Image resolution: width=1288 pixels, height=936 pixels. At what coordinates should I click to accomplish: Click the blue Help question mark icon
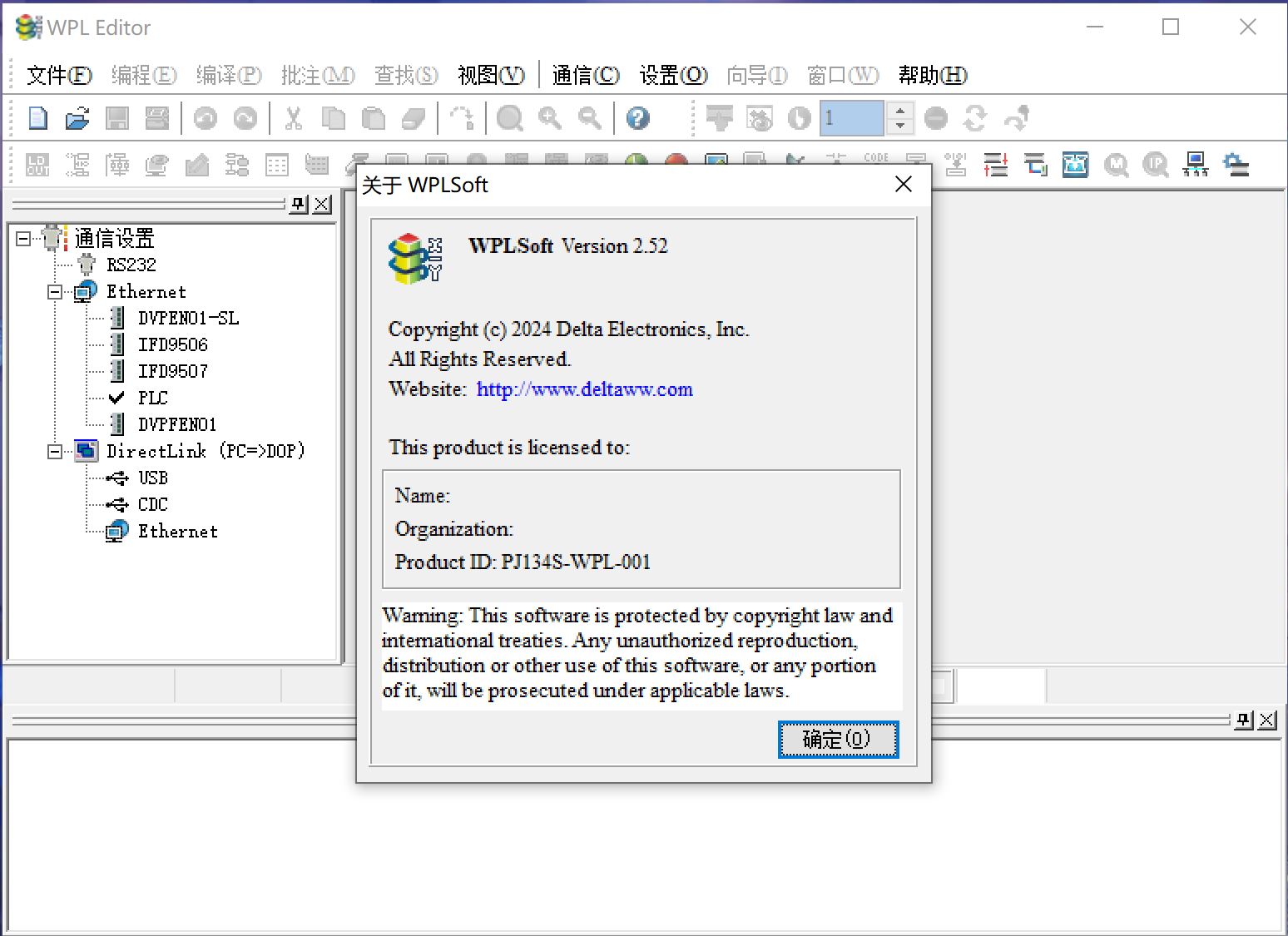click(637, 118)
